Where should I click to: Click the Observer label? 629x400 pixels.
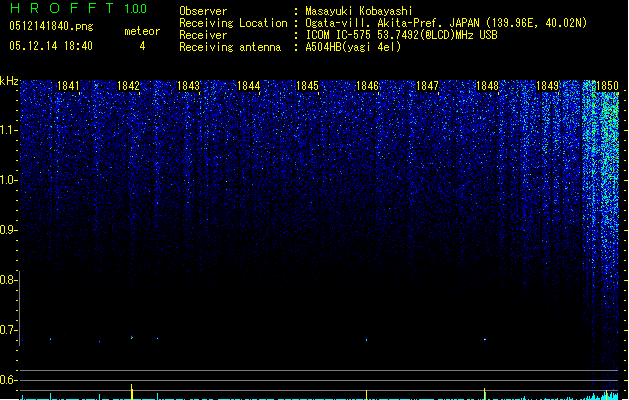click(x=203, y=11)
